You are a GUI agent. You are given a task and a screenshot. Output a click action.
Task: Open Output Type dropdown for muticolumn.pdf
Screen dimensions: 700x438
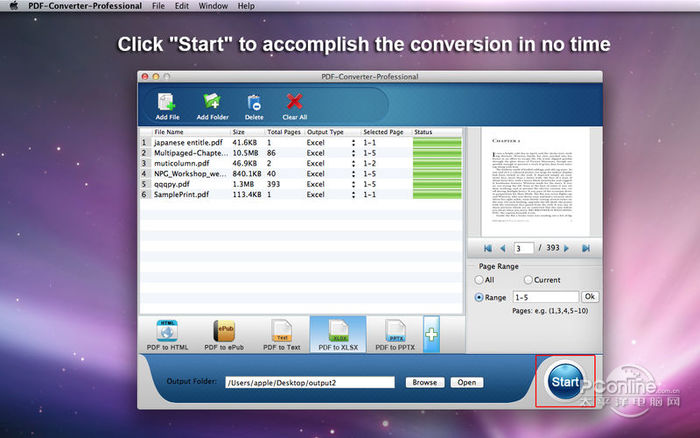click(353, 163)
